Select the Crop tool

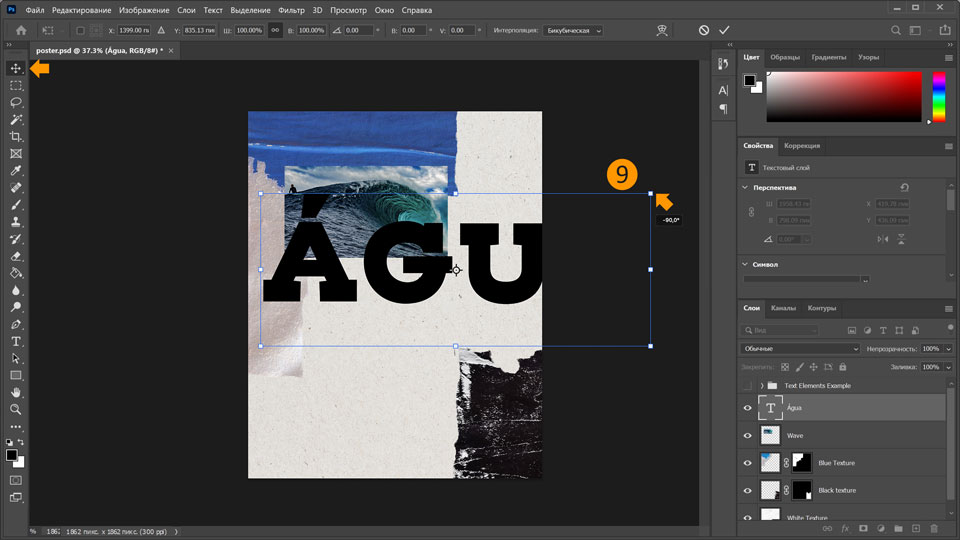(16, 137)
